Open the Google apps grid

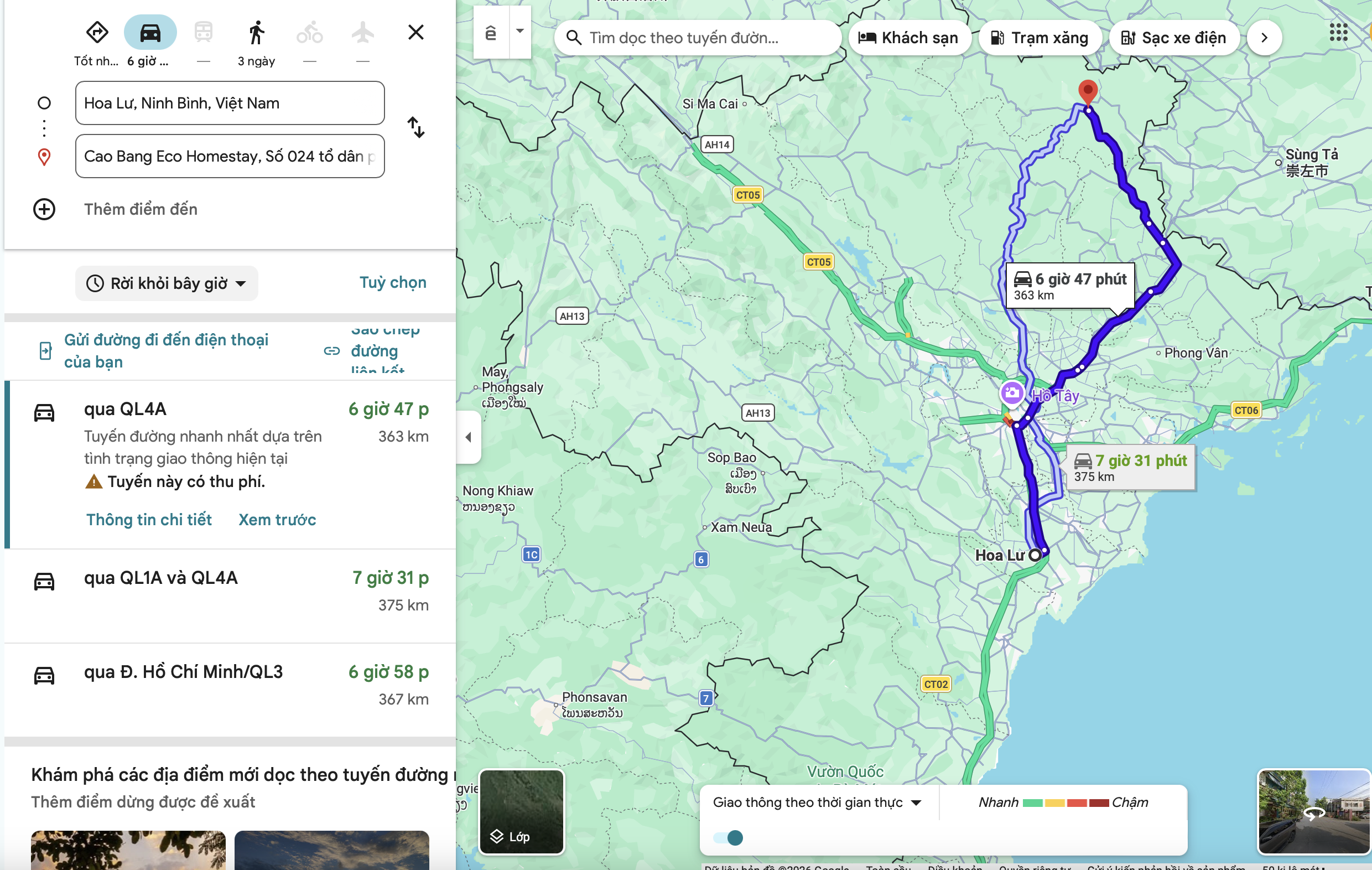pos(1340,33)
